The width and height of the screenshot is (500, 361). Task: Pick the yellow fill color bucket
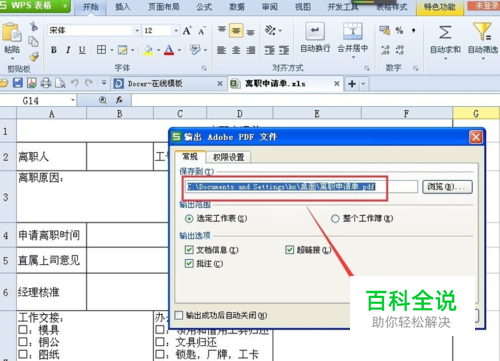[x=148, y=50]
